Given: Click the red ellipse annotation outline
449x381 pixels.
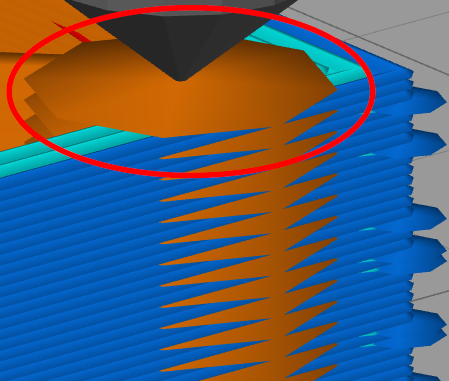Looking at the screenshot, I should (191, 91).
